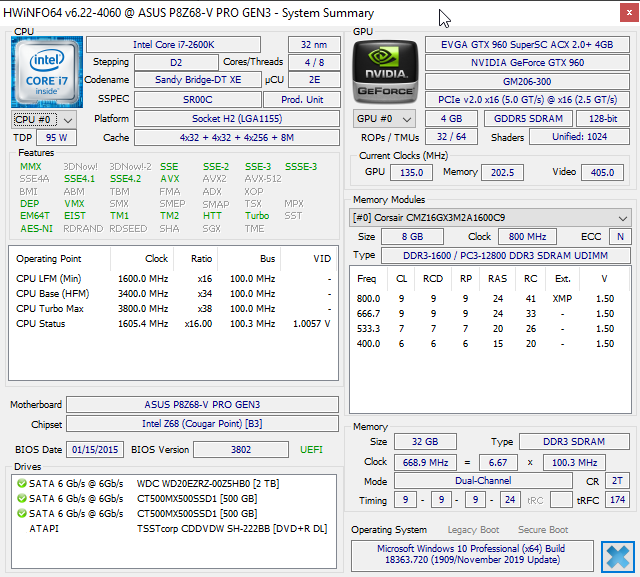This screenshot has height=577, width=640.
Task: Click the Intel Core i7 logo image
Action: (x=47, y=72)
